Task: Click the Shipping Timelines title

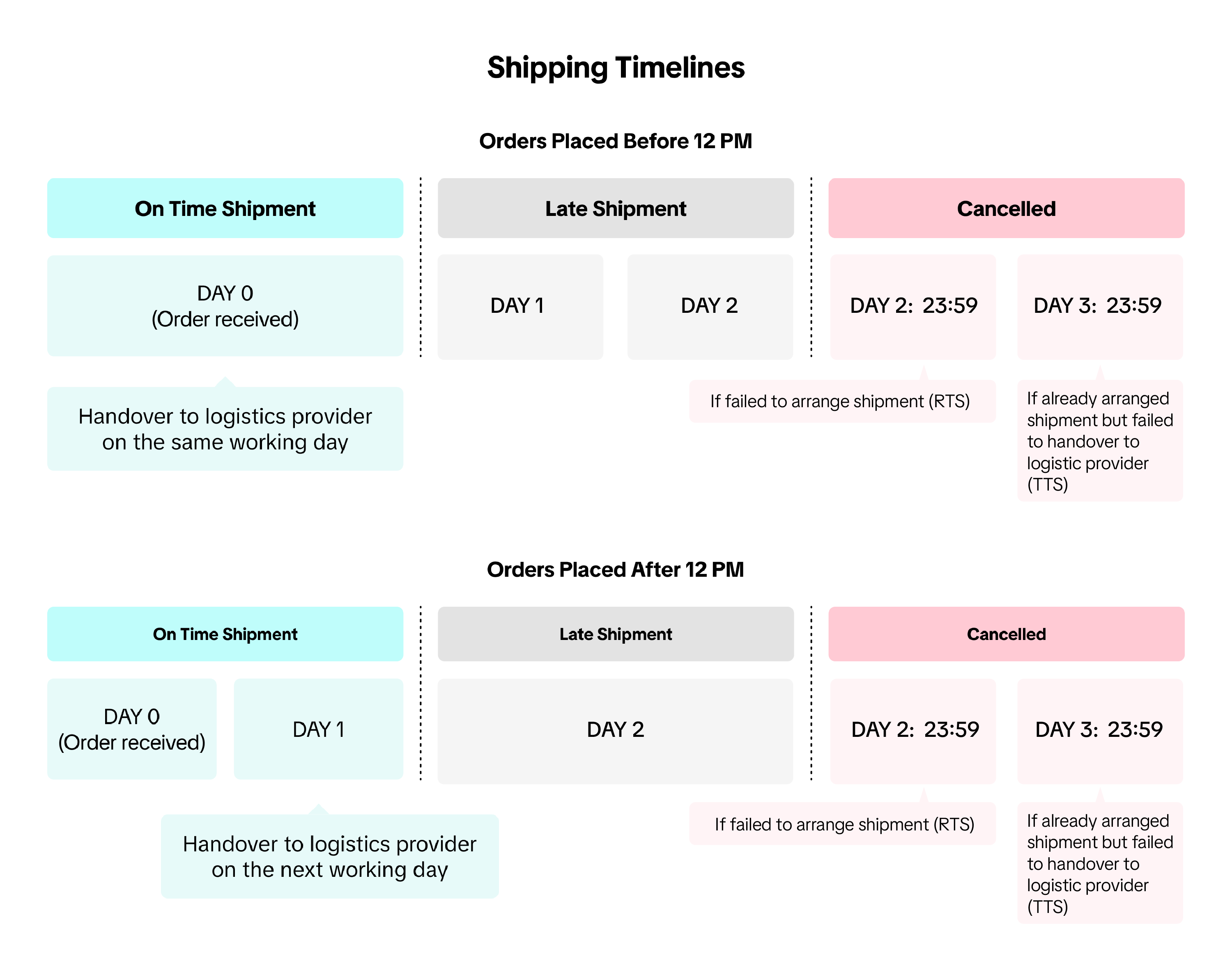Action: [x=616, y=68]
